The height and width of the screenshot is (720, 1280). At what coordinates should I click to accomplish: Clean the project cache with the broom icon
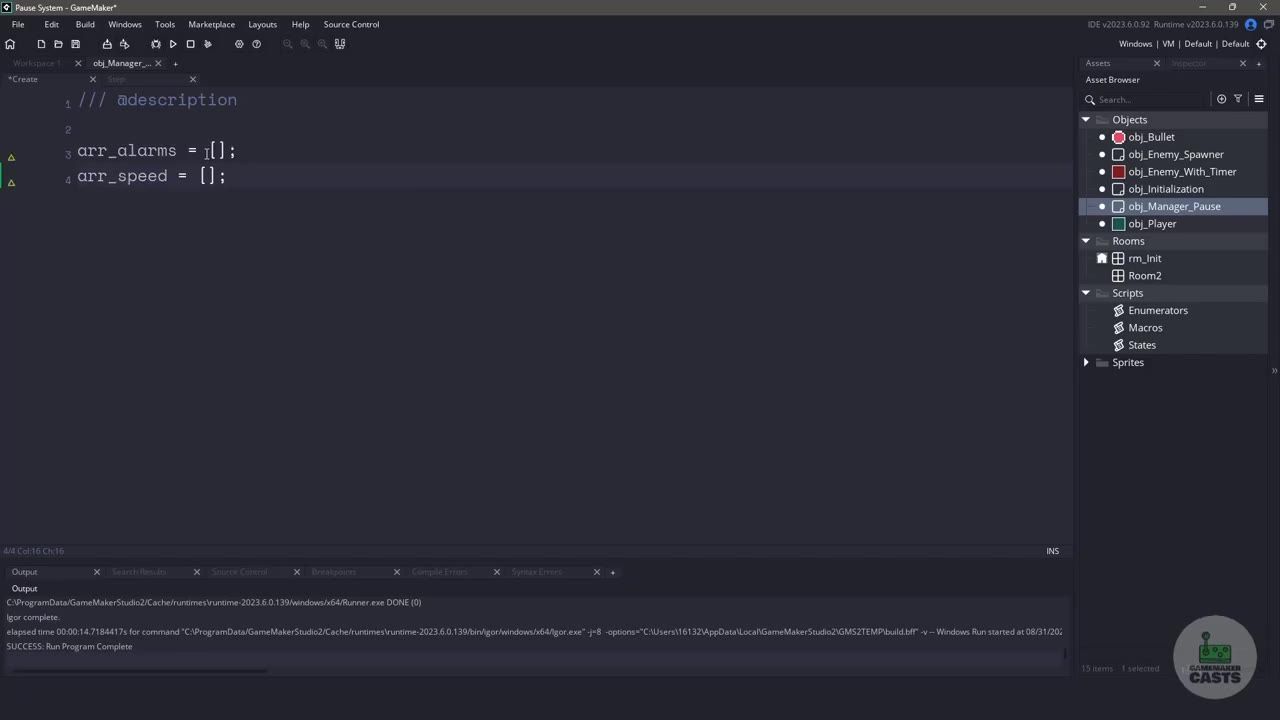(x=208, y=44)
